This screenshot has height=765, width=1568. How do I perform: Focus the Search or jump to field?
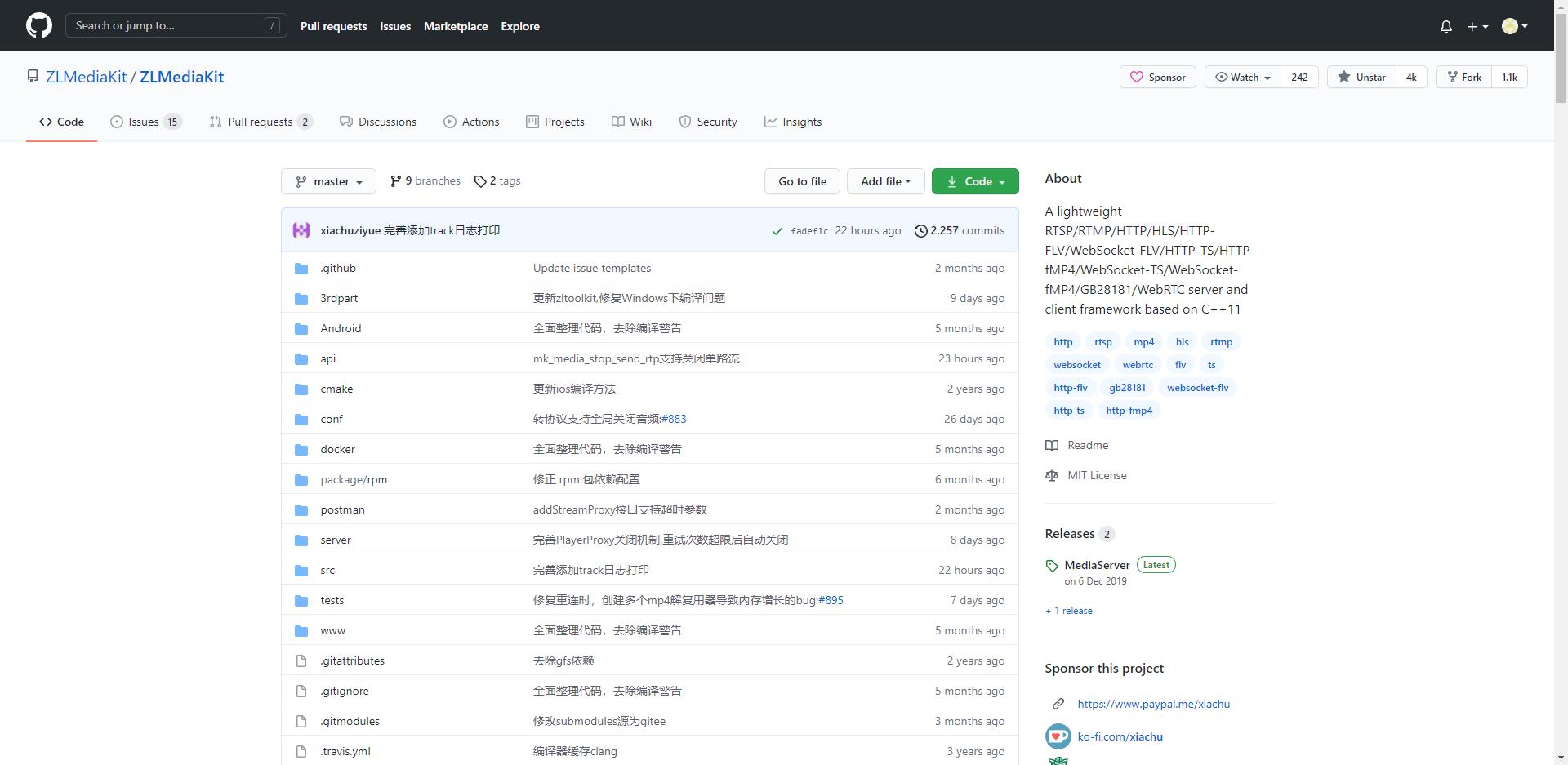tap(176, 25)
